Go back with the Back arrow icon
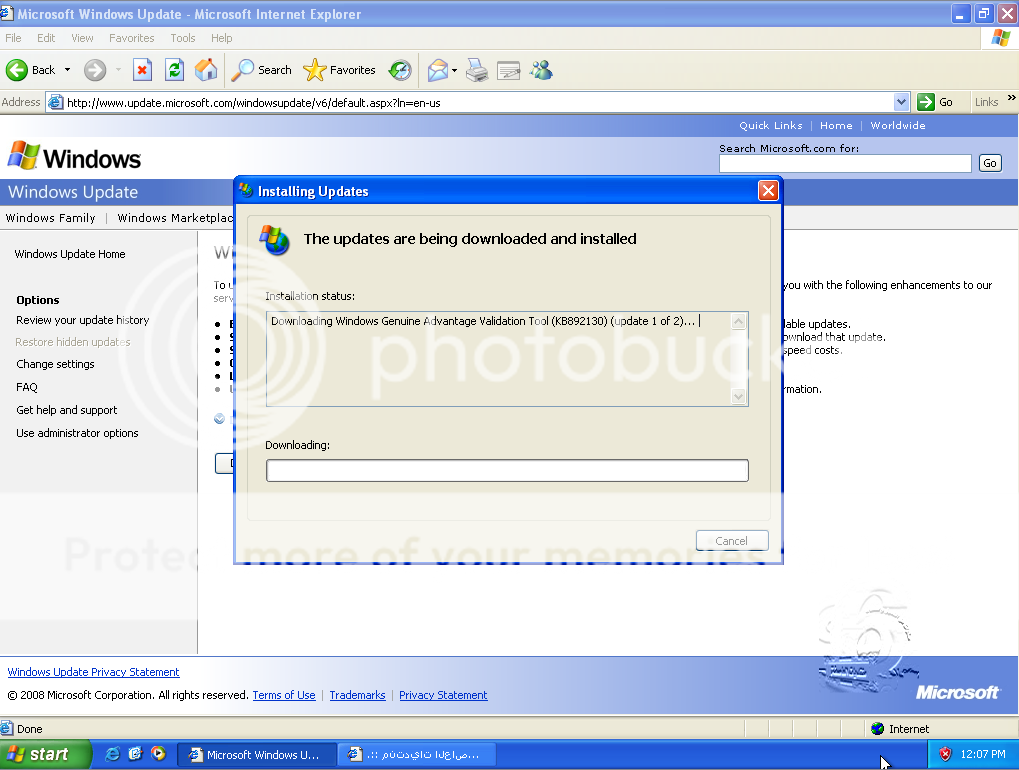The image size is (1019, 770). pyautogui.click(x=17, y=70)
